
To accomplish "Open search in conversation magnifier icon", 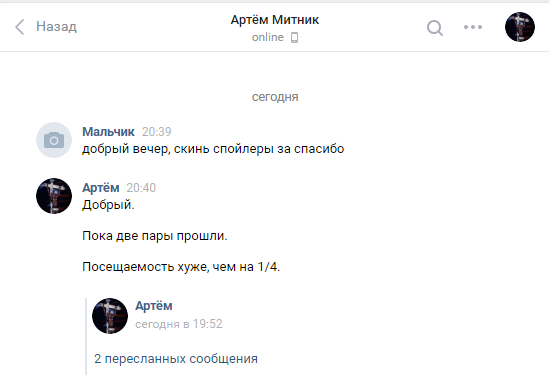I will tap(435, 28).
